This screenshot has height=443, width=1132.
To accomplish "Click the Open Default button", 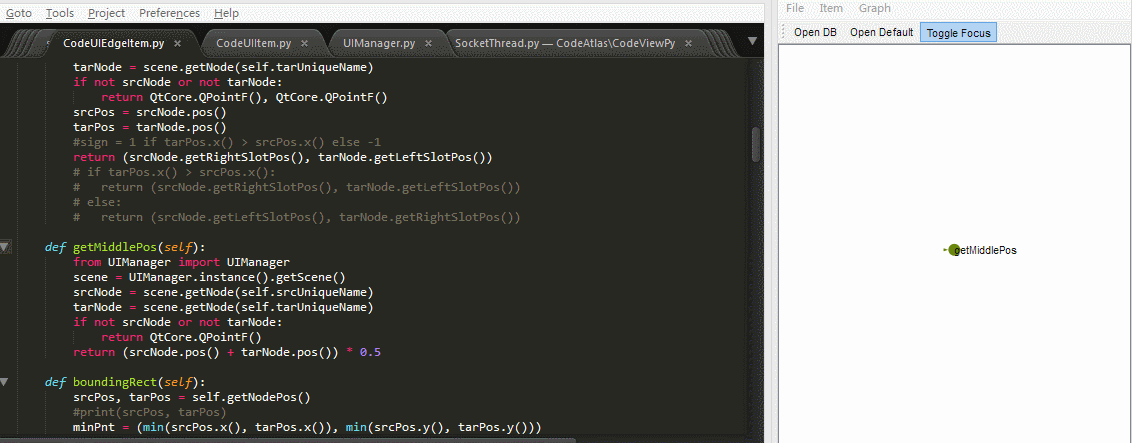I will tap(881, 32).
